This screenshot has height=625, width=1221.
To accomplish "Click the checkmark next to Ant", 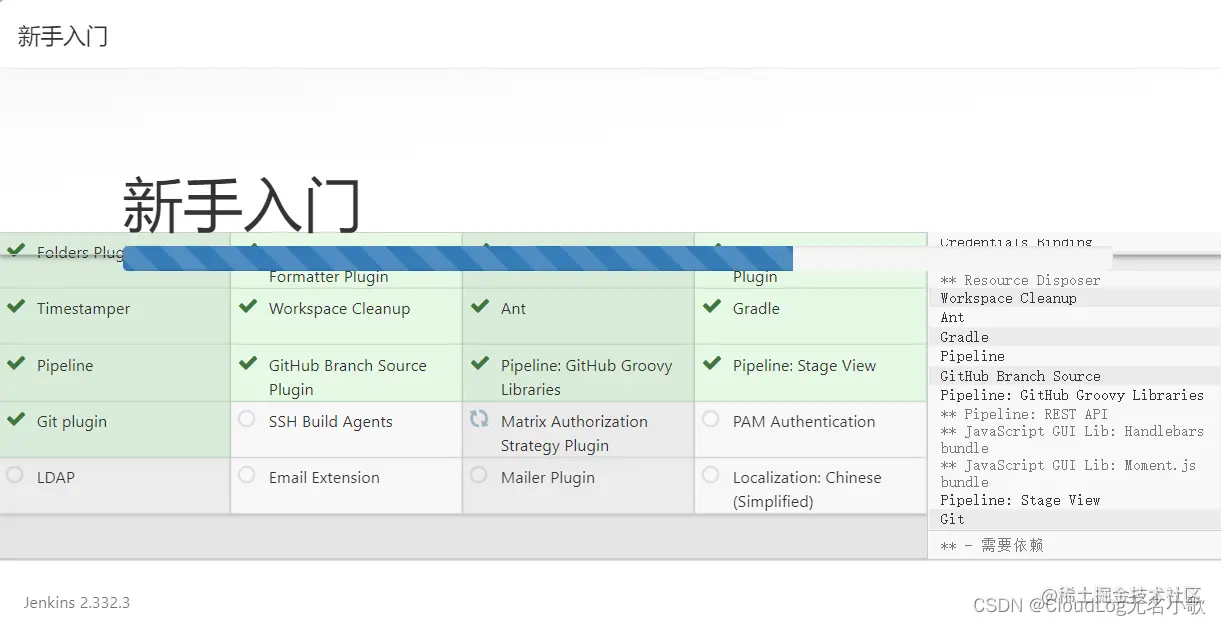I will pyautogui.click(x=479, y=306).
